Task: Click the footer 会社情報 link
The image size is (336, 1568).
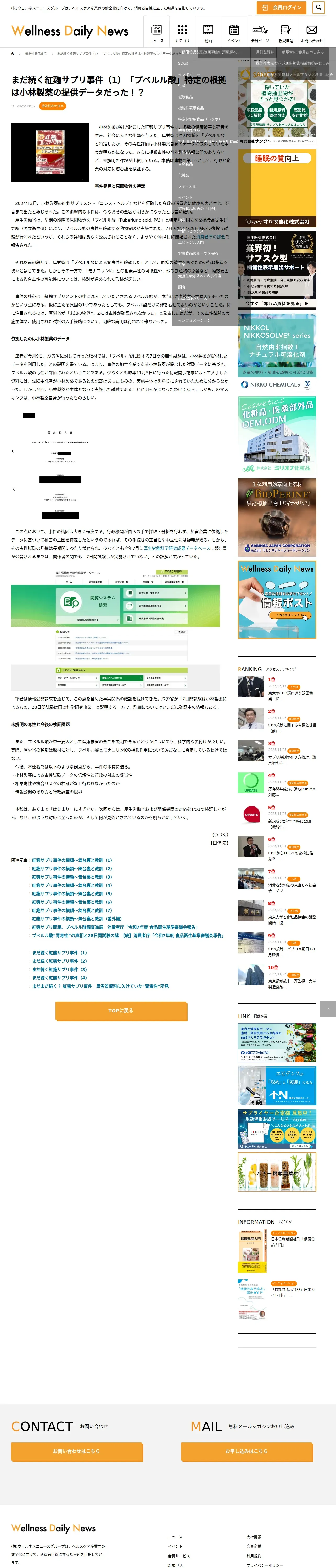Action: click(254, 1537)
